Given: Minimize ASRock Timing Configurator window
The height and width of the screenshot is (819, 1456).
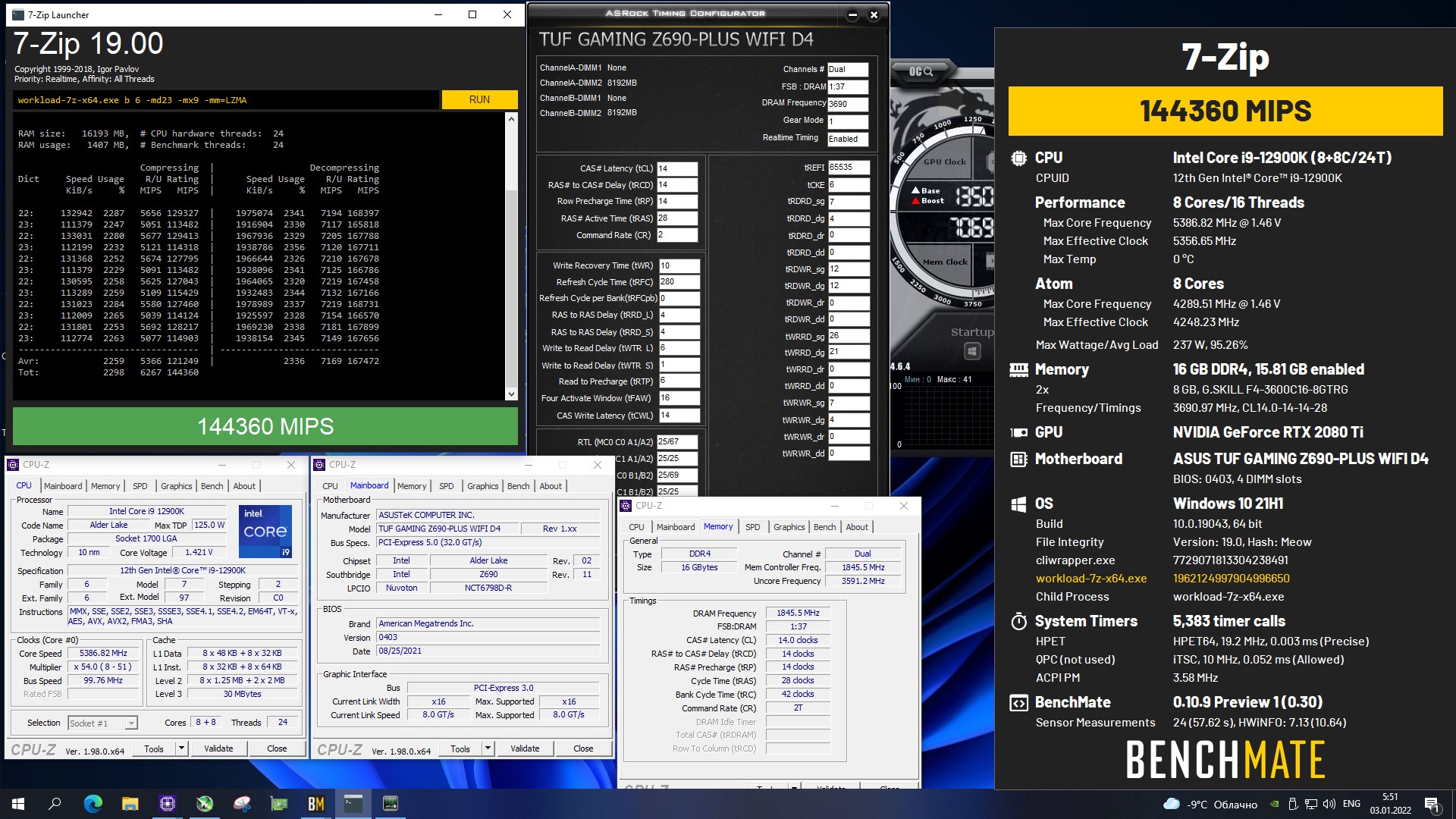Looking at the screenshot, I should pos(852,14).
